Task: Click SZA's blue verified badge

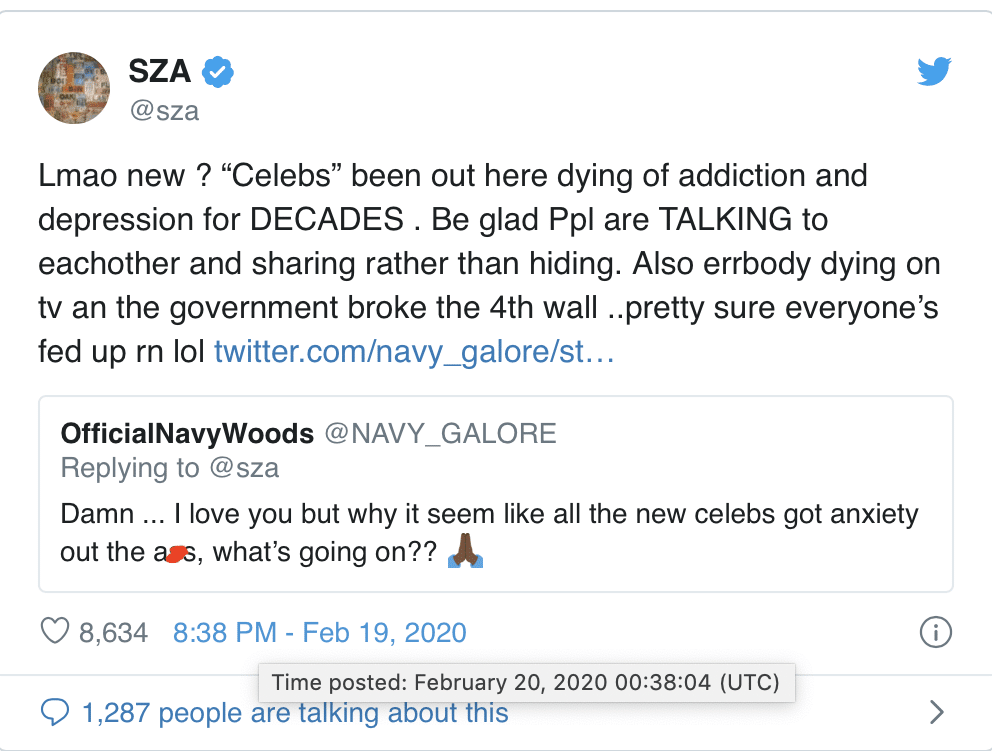Action: tap(218, 71)
